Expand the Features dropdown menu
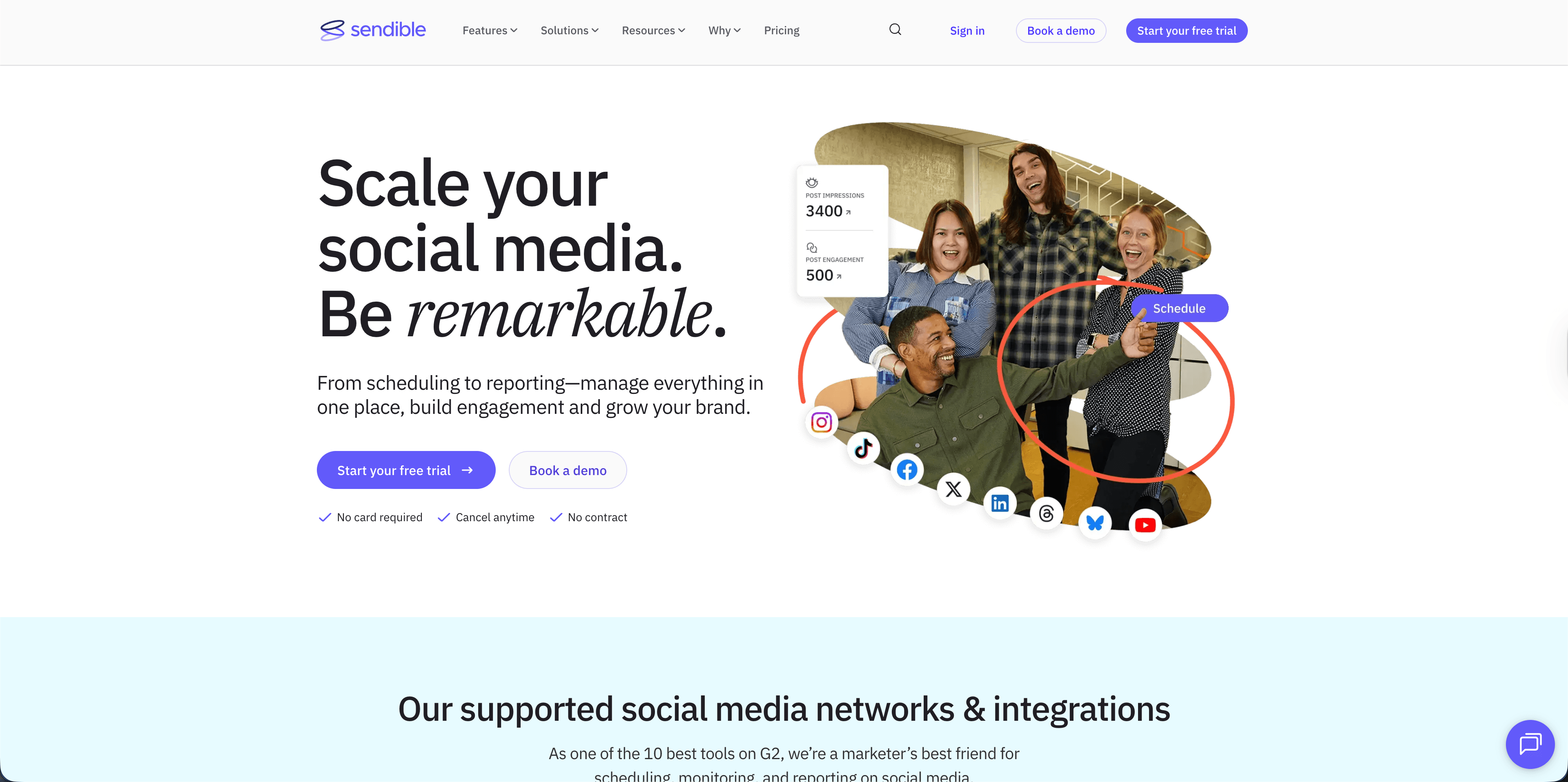Screen dimensions: 1568x782 point(490,31)
